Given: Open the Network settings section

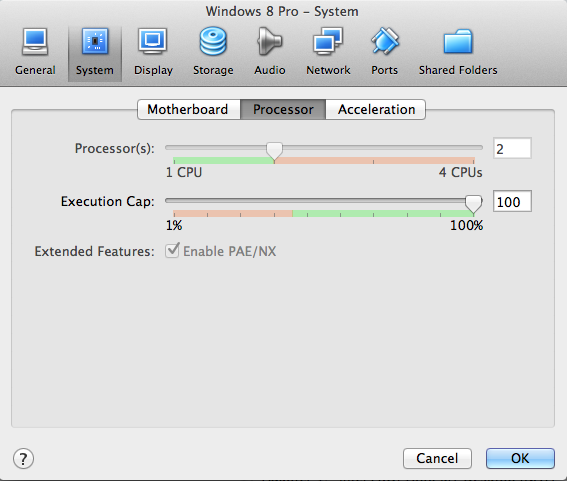Looking at the screenshot, I should click(x=328, y=51).
